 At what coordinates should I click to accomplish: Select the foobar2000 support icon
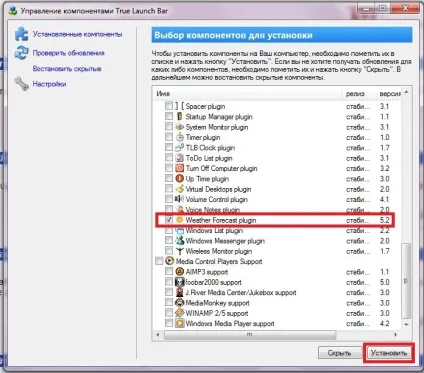point(179,282)
